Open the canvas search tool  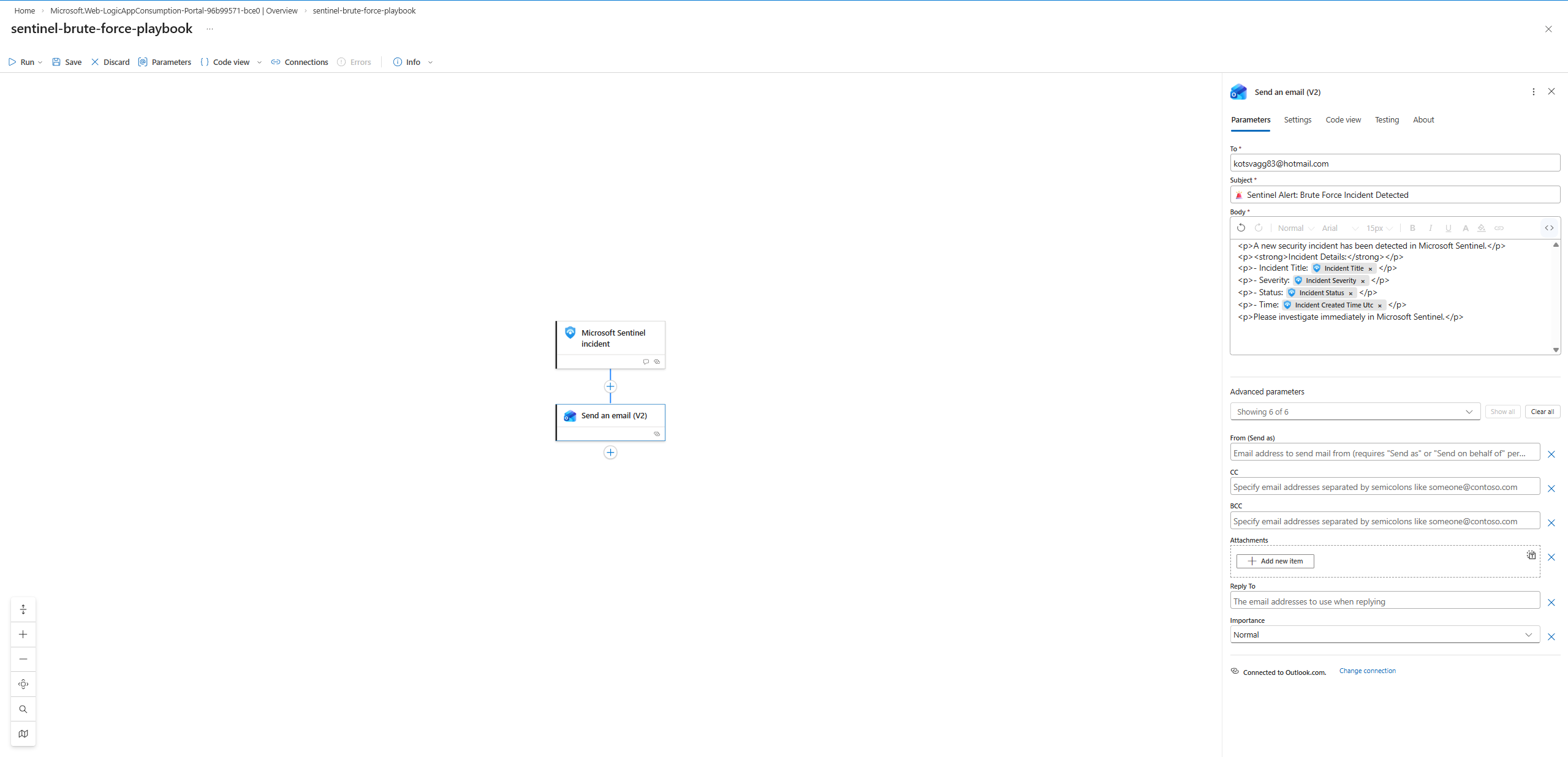23,709
